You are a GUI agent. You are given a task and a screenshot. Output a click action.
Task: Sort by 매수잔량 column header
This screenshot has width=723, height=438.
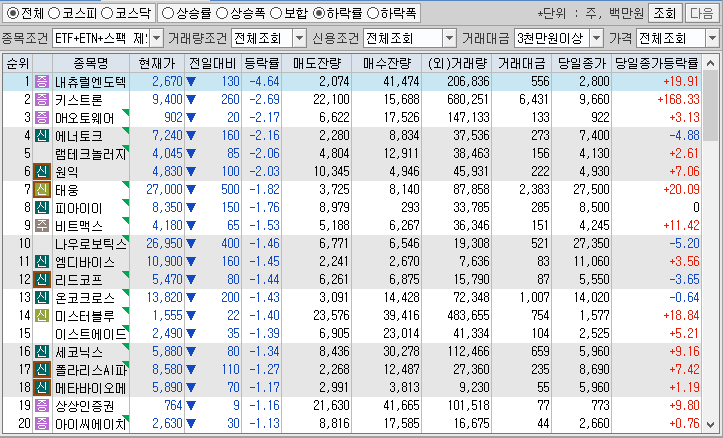(x=386, y=64)
